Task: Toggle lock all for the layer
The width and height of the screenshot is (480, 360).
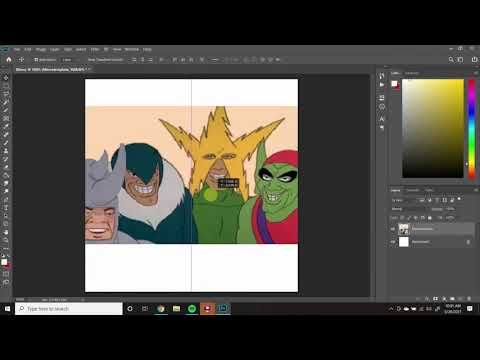Action: [430, 218]
